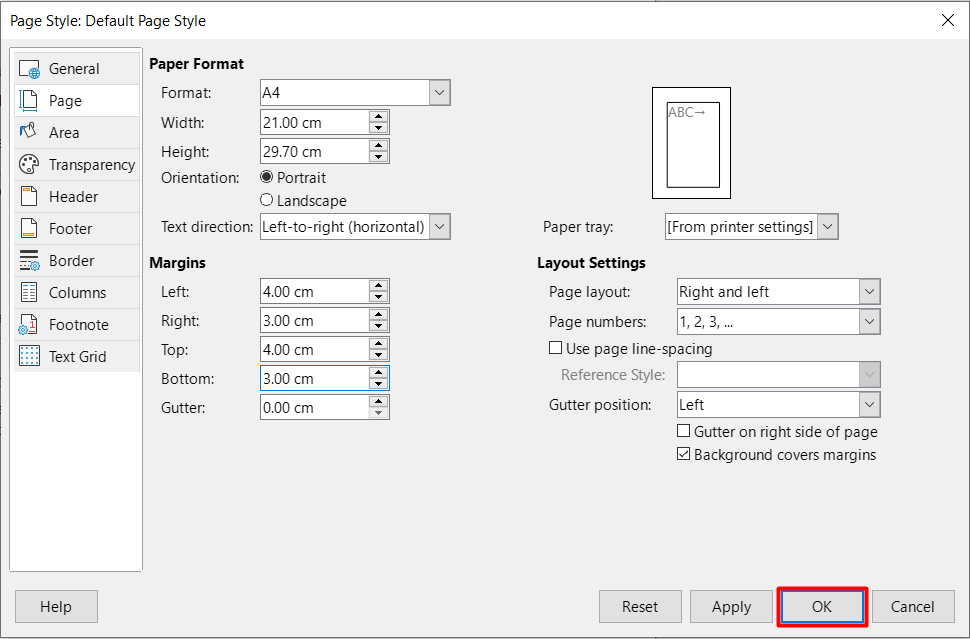970x639 pixels.
Task: Select the Text Grid icon
Action: click(x=30, y=357)
